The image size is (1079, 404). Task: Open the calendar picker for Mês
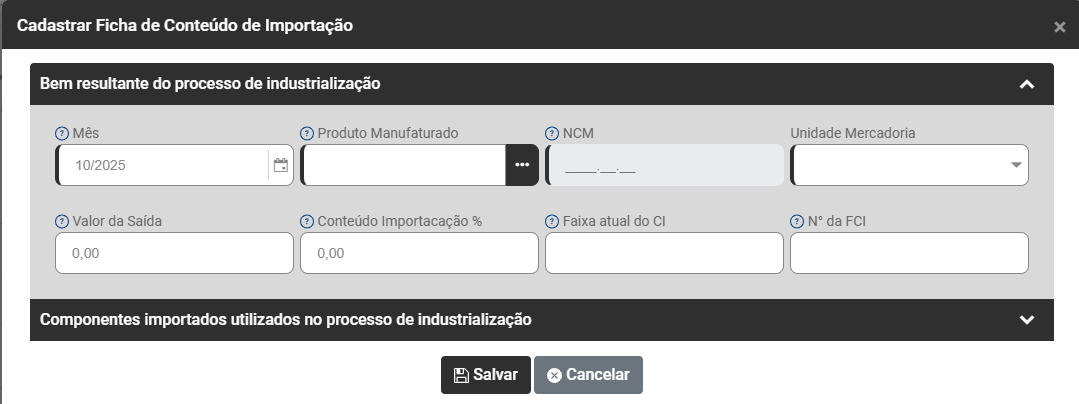(x=280, y=165)
